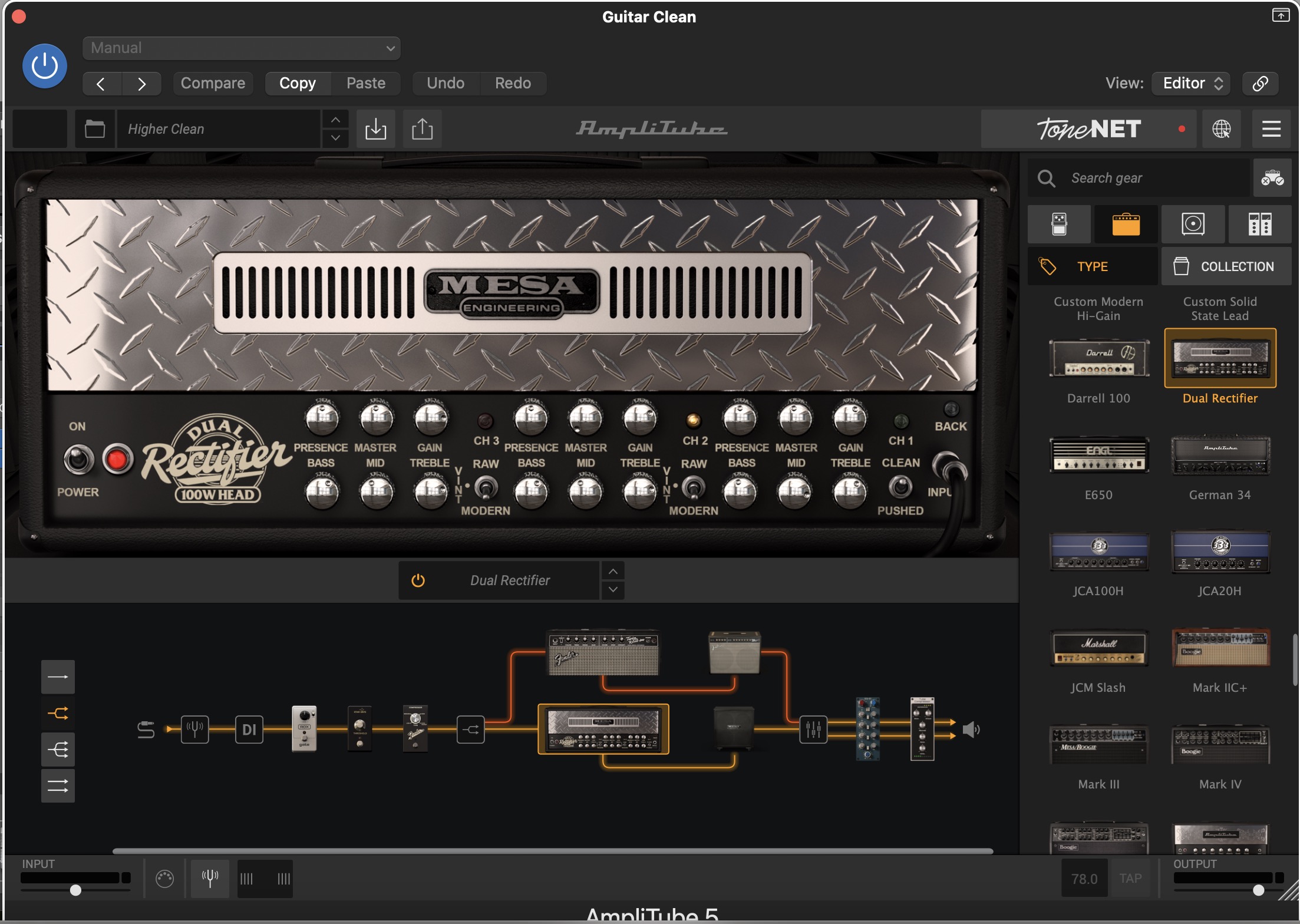Adjust the INPUT level slider
Image resolution: width=1300 pixels, height=924 pixels.
tap(75, 889)
